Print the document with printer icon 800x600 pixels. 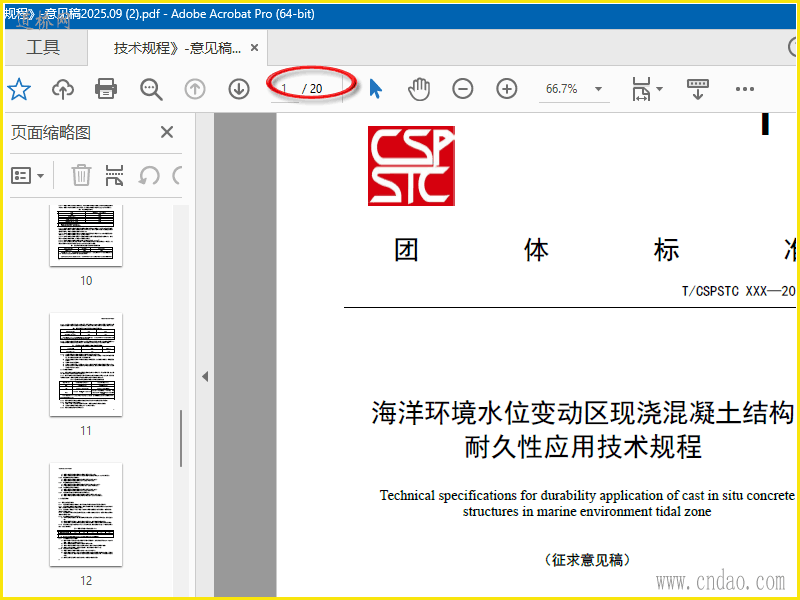click(x=106, y=89)
